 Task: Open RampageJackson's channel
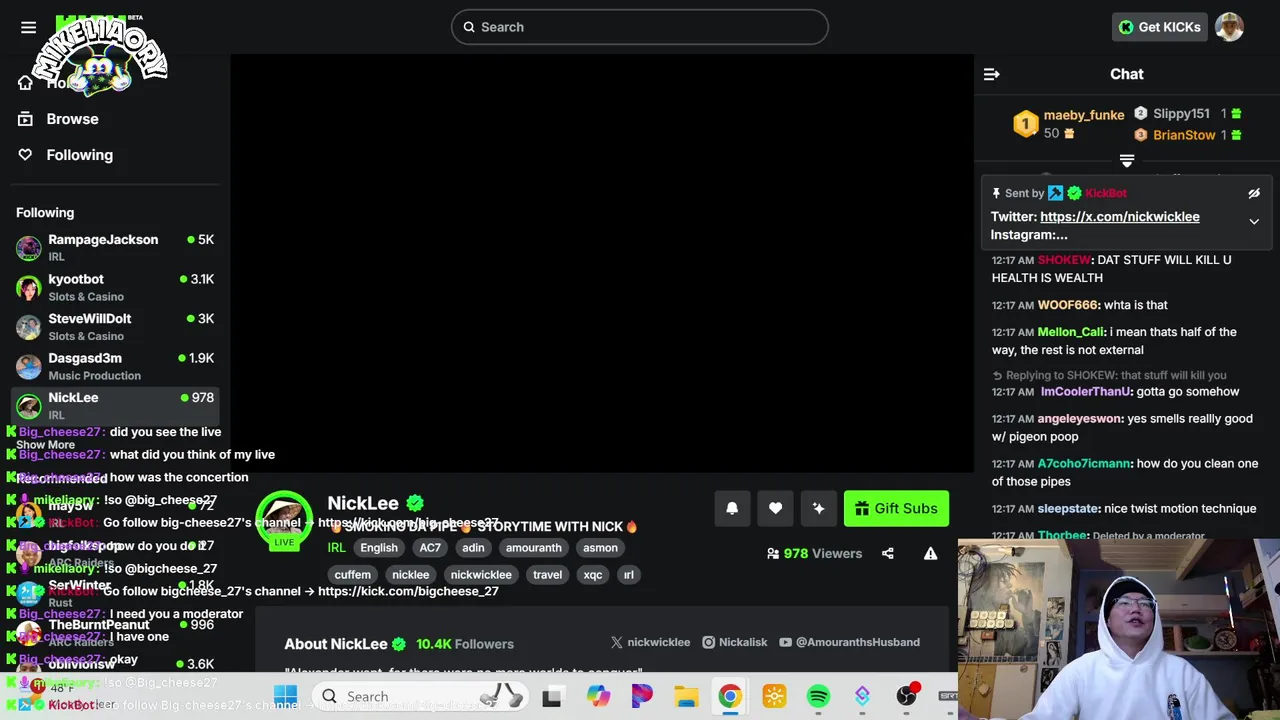click(x=115, y=247)
